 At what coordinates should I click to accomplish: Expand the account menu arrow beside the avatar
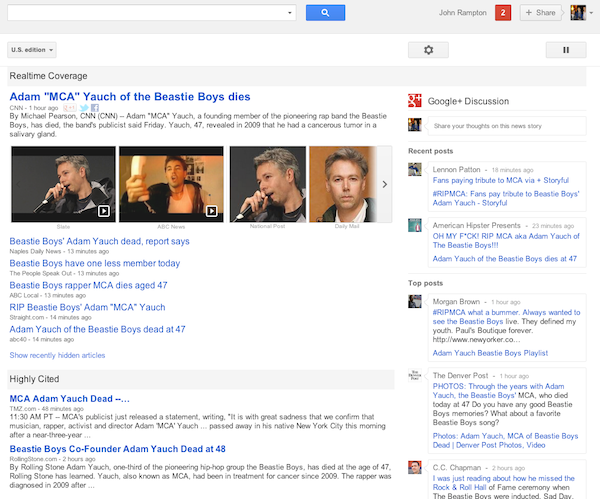pos(591,13)
